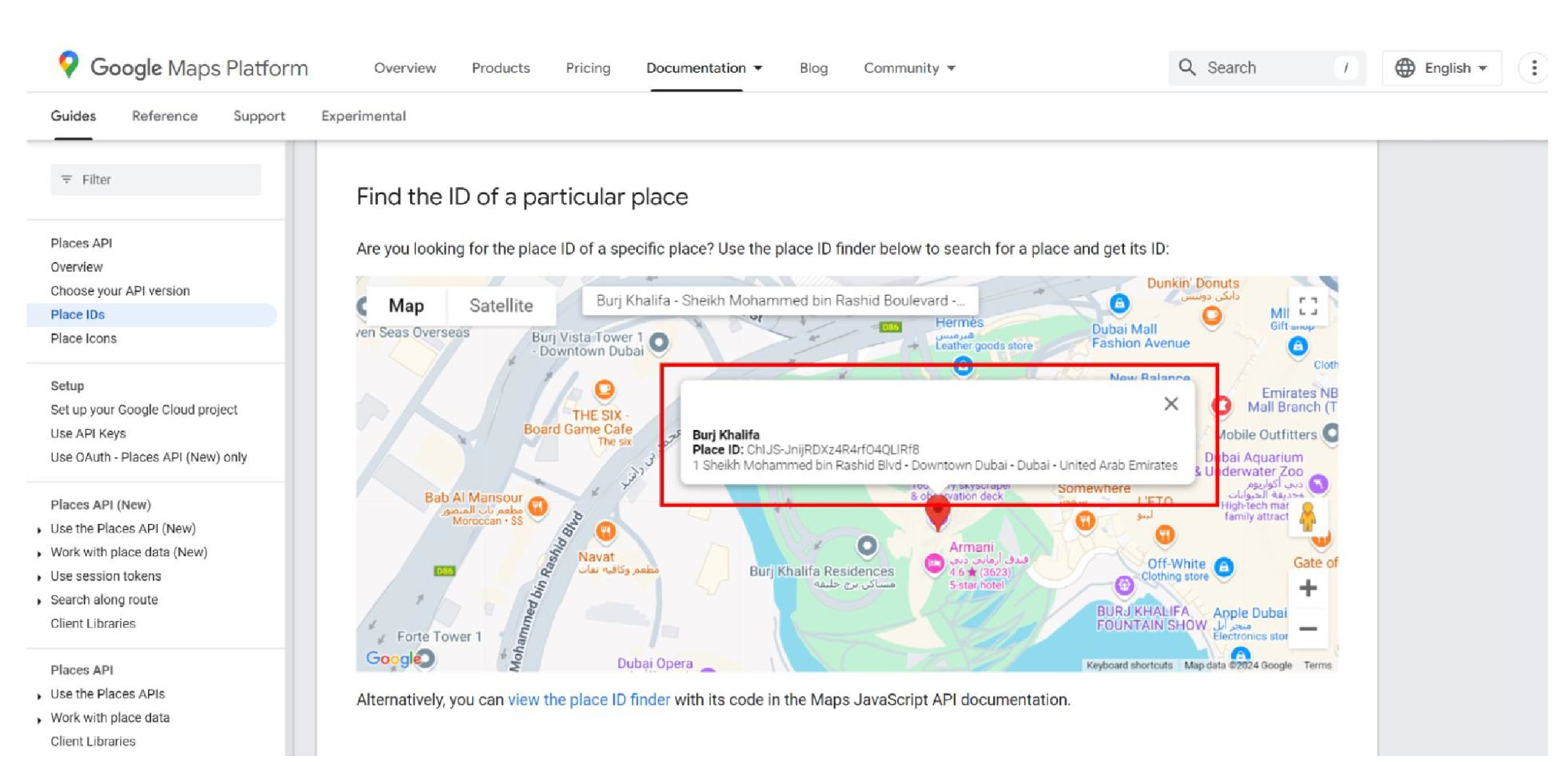Click the search magnifier icon

click(1187, 67)
